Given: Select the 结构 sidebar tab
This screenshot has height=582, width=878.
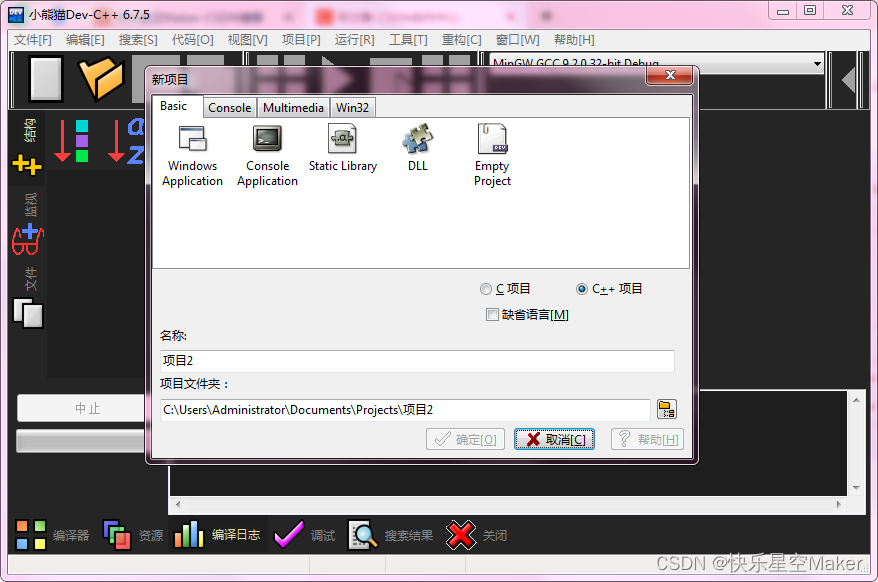Looking at the screenshot, I should tap(30, 130).
